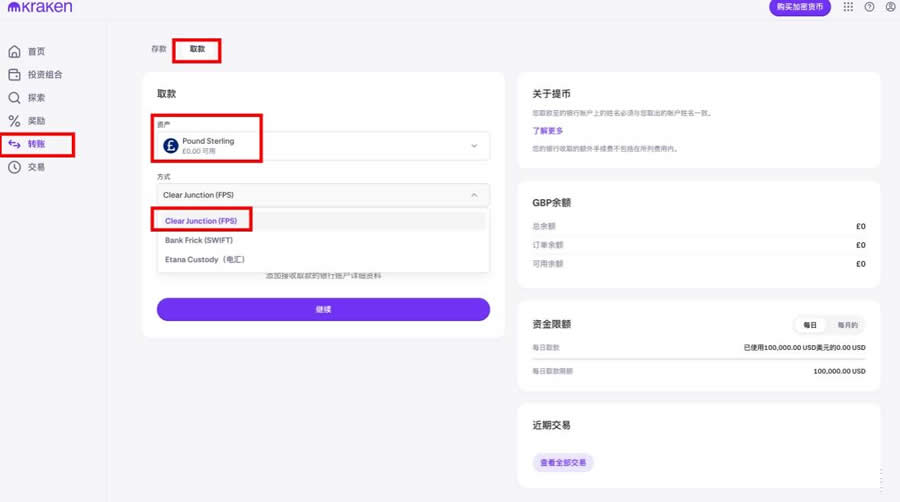Choose Bank Frick (SWIFT) option

[x=199, y=240]
